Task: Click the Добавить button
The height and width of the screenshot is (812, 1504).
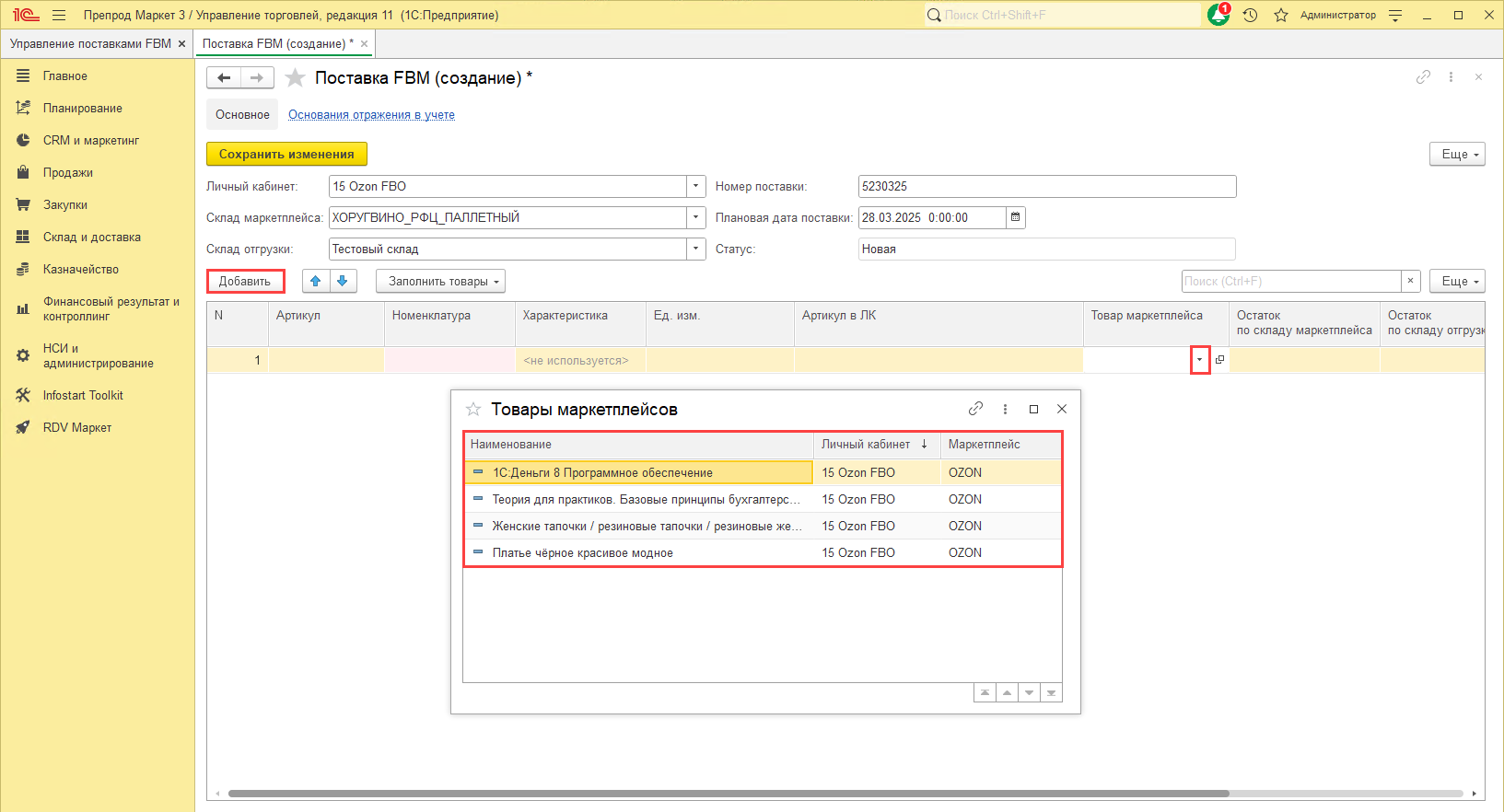Action: pos(245,282)
